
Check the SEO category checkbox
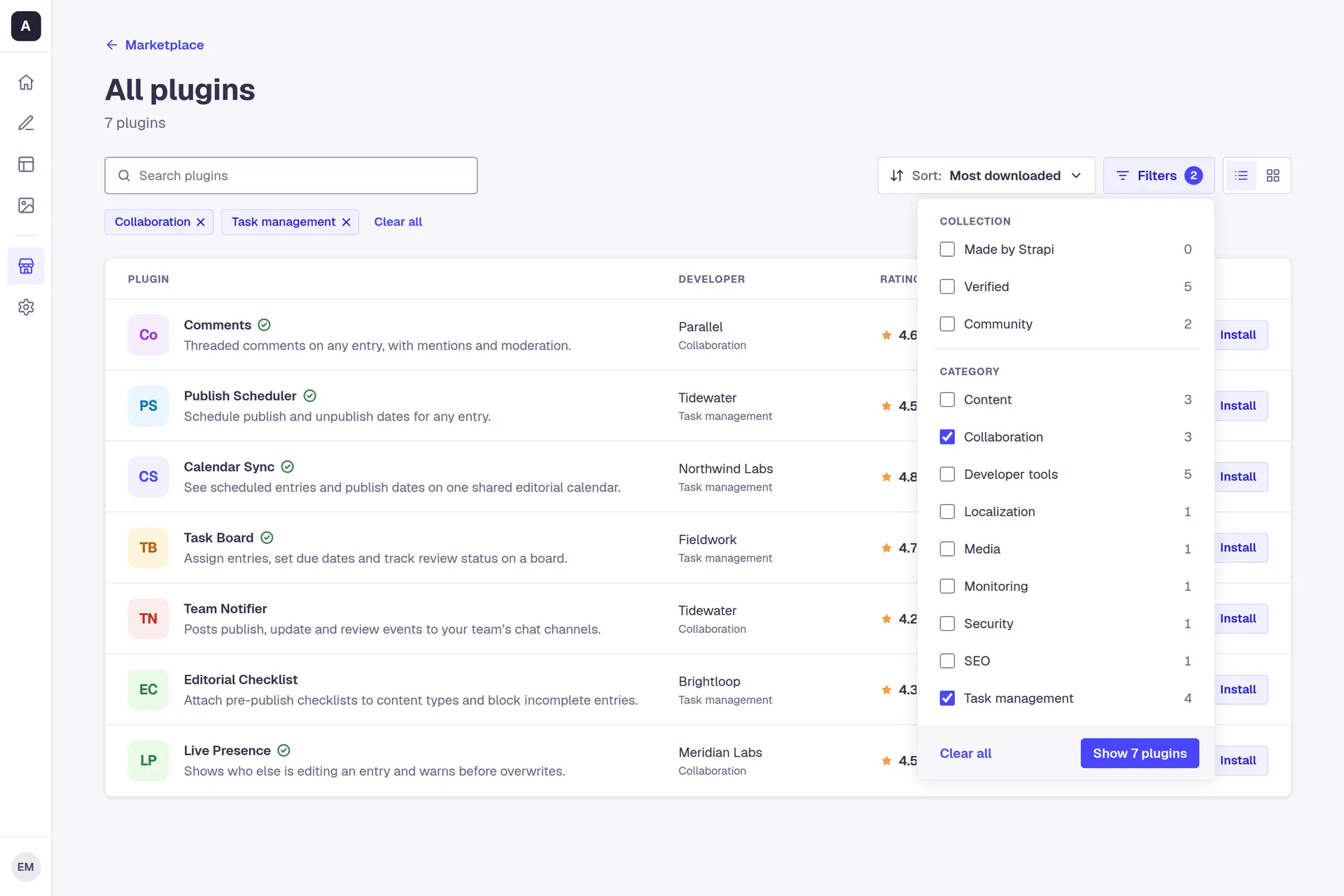pos(947,661)
